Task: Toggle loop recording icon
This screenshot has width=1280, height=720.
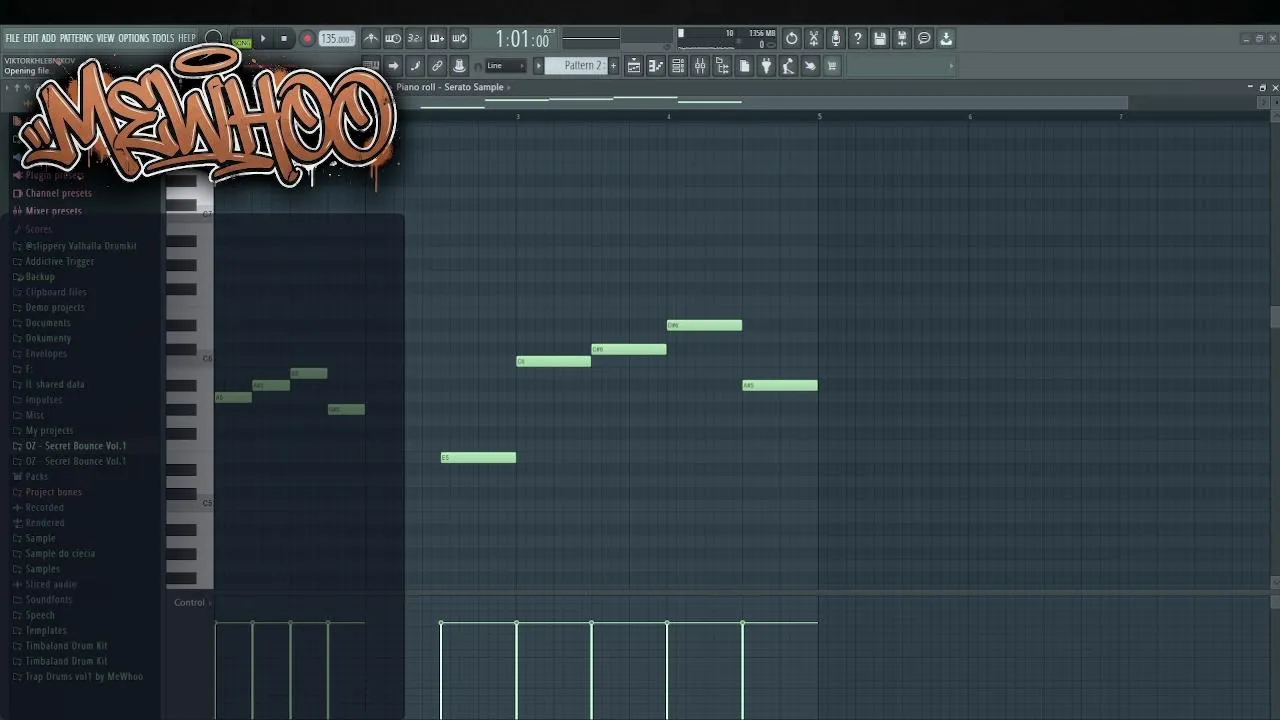Action: click(459, 39)
